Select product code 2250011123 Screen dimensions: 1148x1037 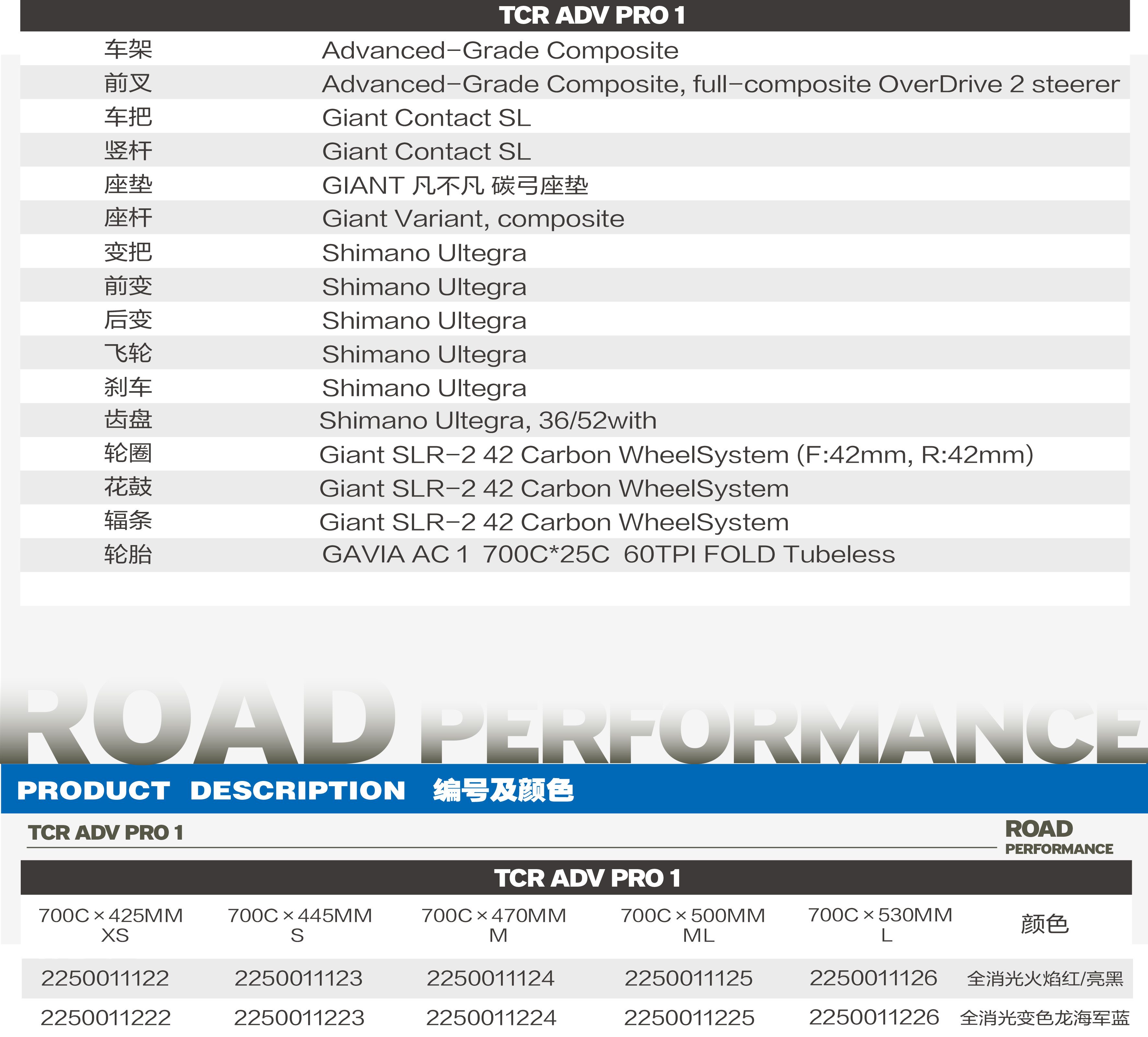click(298, 978)
